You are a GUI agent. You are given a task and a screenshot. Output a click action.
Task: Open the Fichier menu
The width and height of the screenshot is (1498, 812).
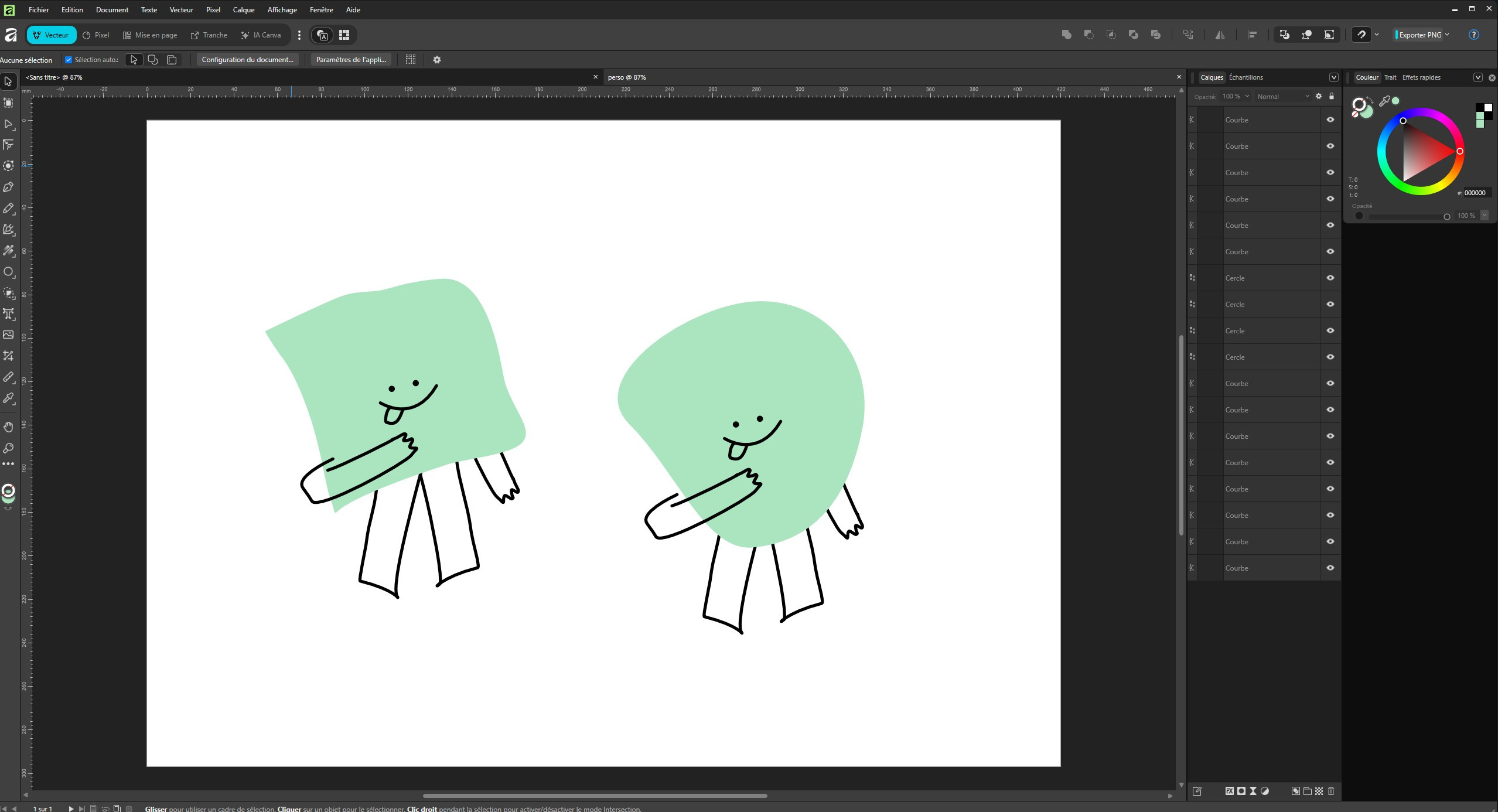click(39, 9)
